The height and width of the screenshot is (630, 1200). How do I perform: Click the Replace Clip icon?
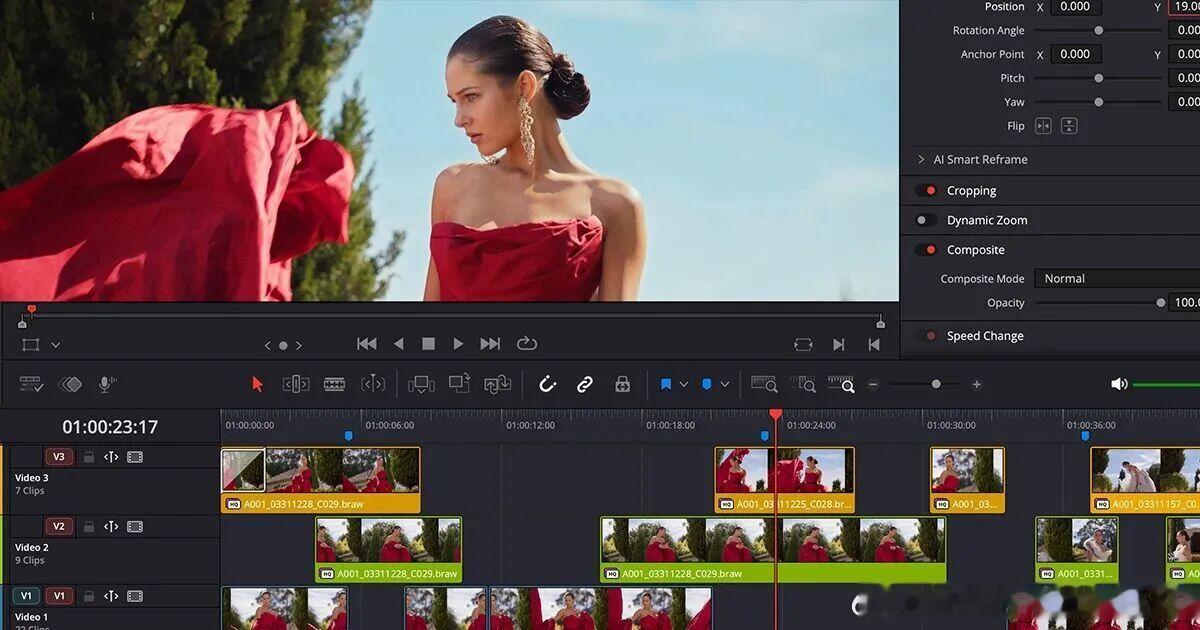497,384
